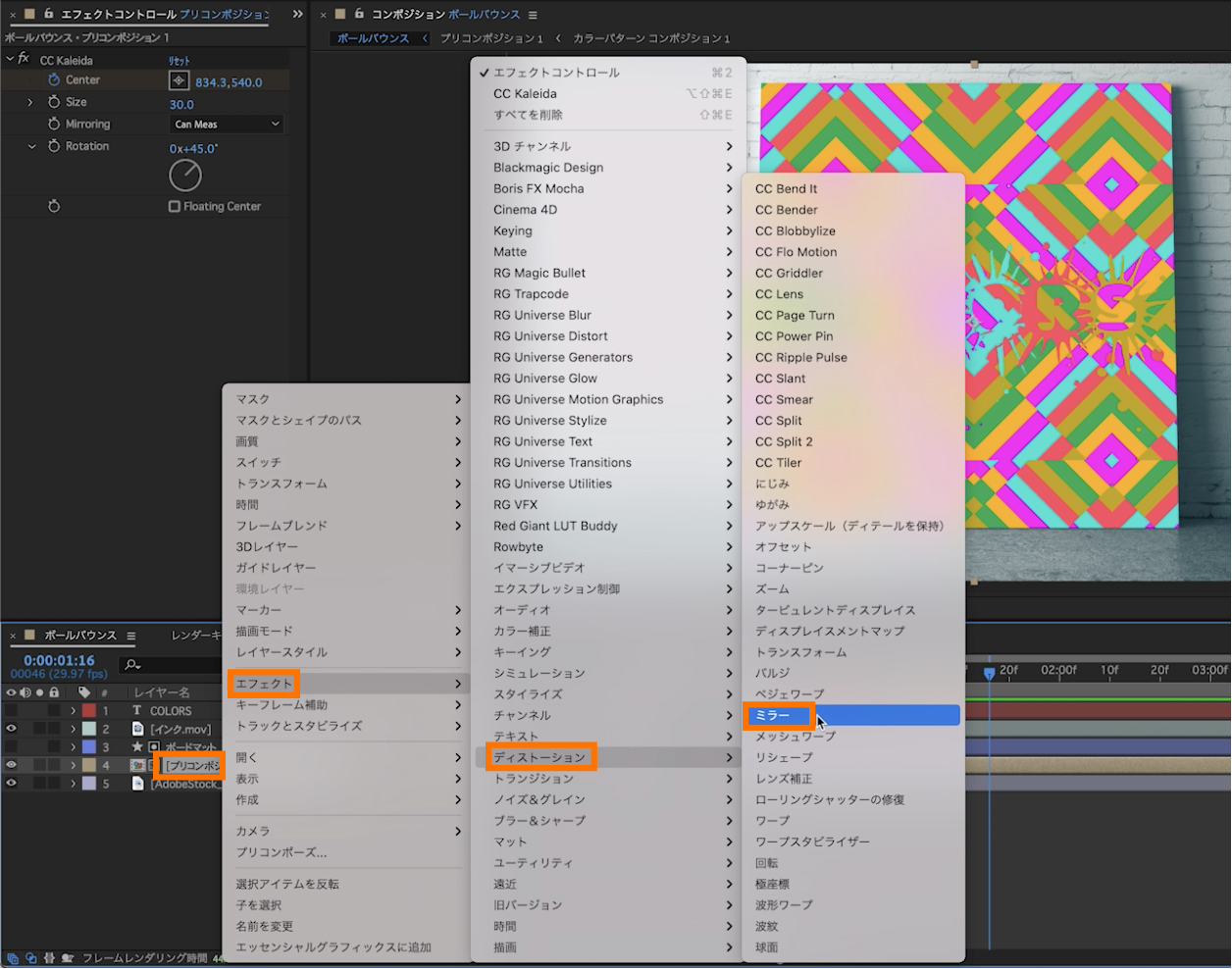Hide layer 4 プリコンポジション
1232x969 pixels.
coord(11,765)
